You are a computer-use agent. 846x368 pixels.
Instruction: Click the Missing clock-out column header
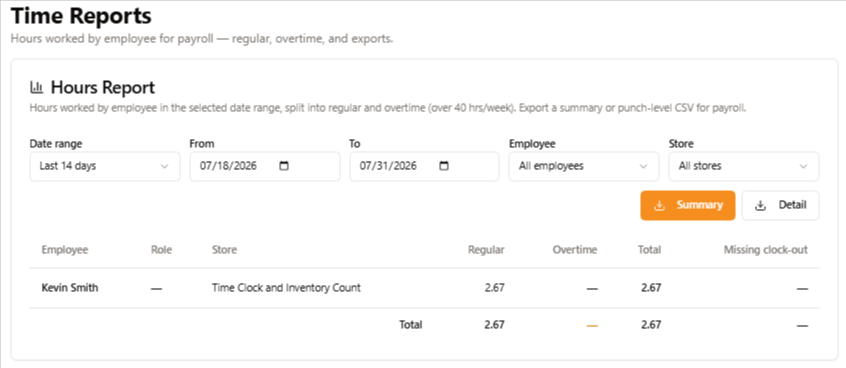click(766, 250)
